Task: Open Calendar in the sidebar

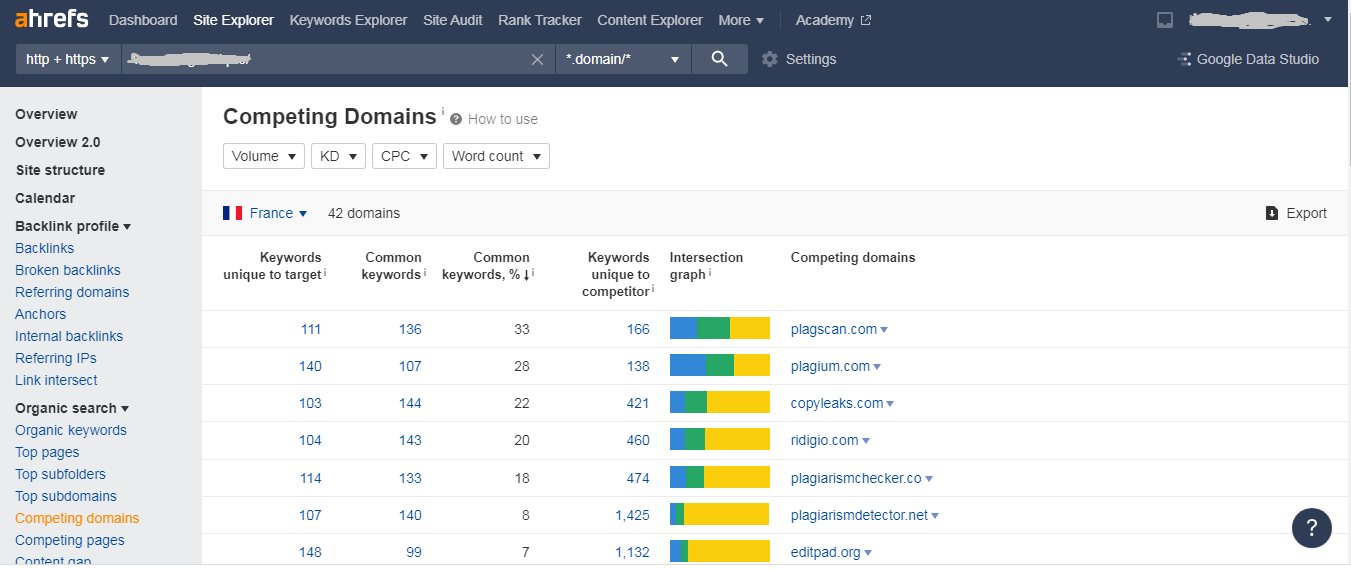Action: 45,198
